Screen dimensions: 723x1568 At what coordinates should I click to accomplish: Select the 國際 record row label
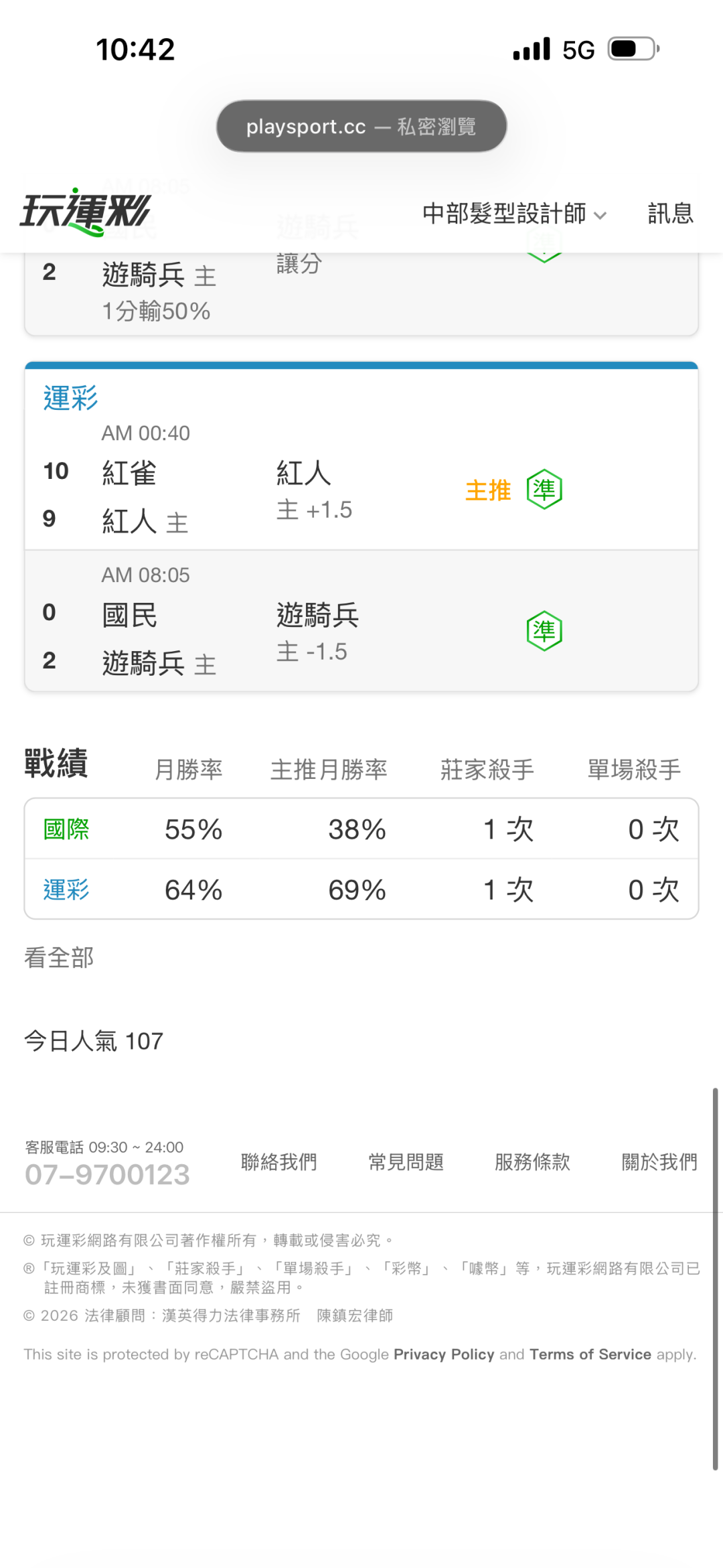66,829
